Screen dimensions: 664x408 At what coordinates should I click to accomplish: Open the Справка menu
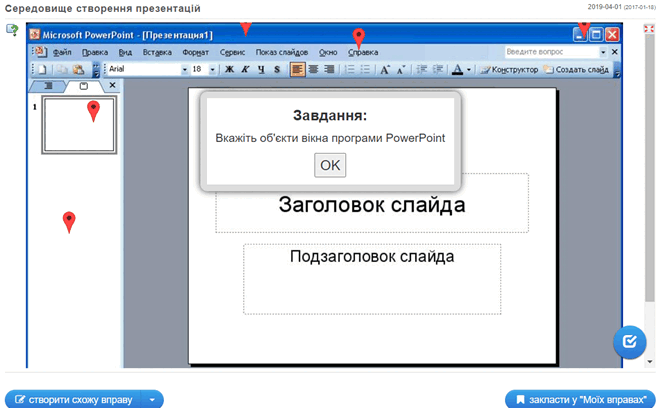[x=363, y=52]
